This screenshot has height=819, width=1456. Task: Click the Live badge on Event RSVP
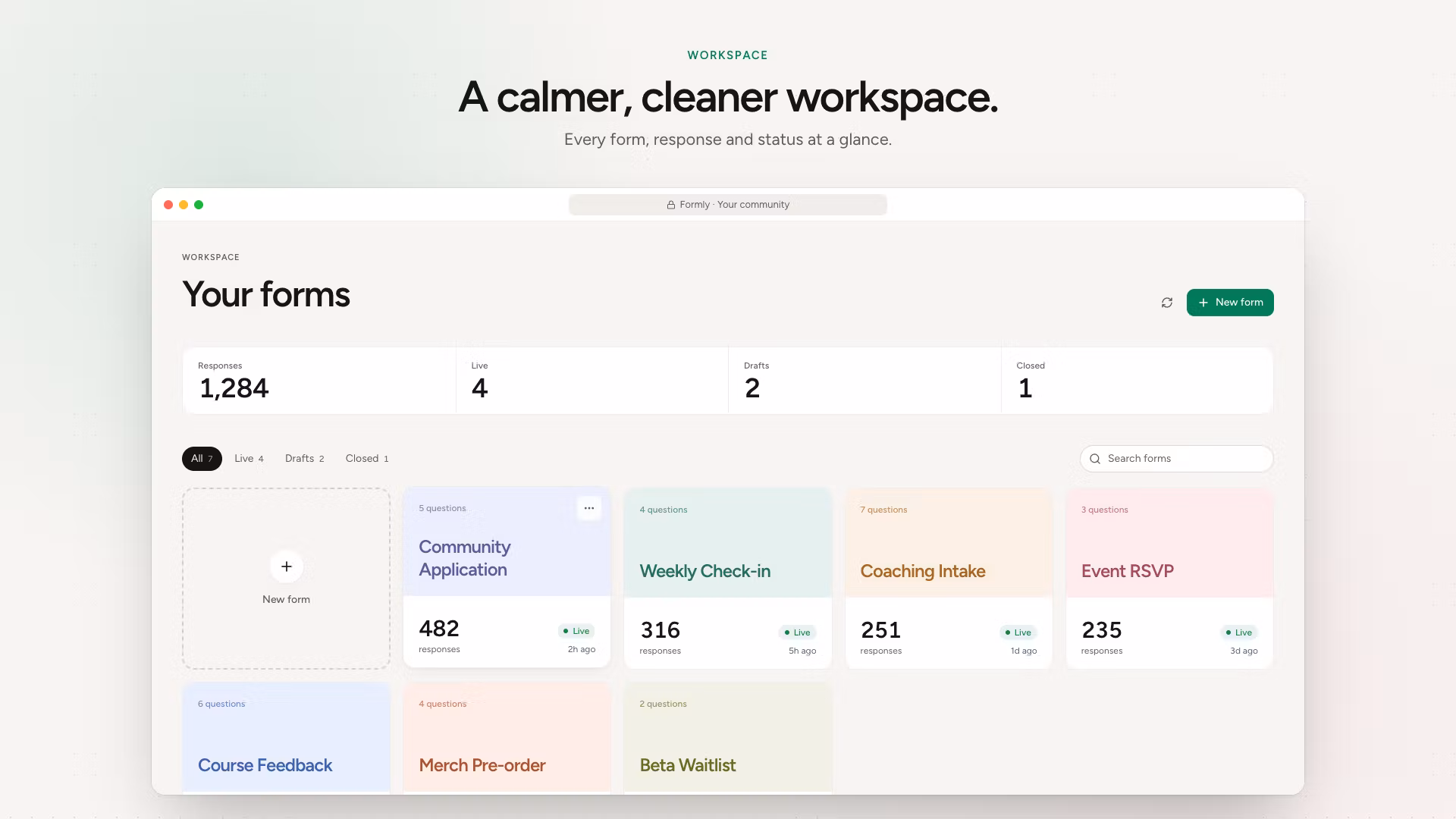click(1239, 632)
